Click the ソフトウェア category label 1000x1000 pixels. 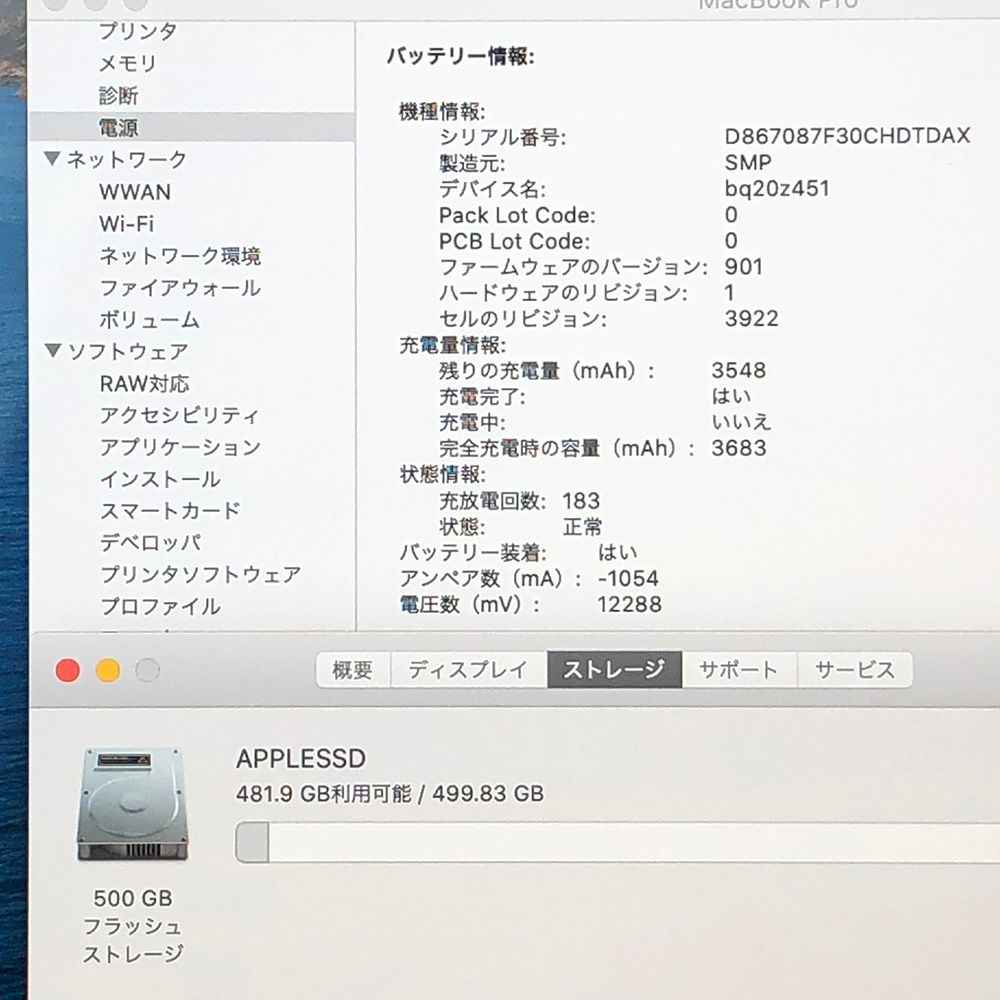[128, 351]
